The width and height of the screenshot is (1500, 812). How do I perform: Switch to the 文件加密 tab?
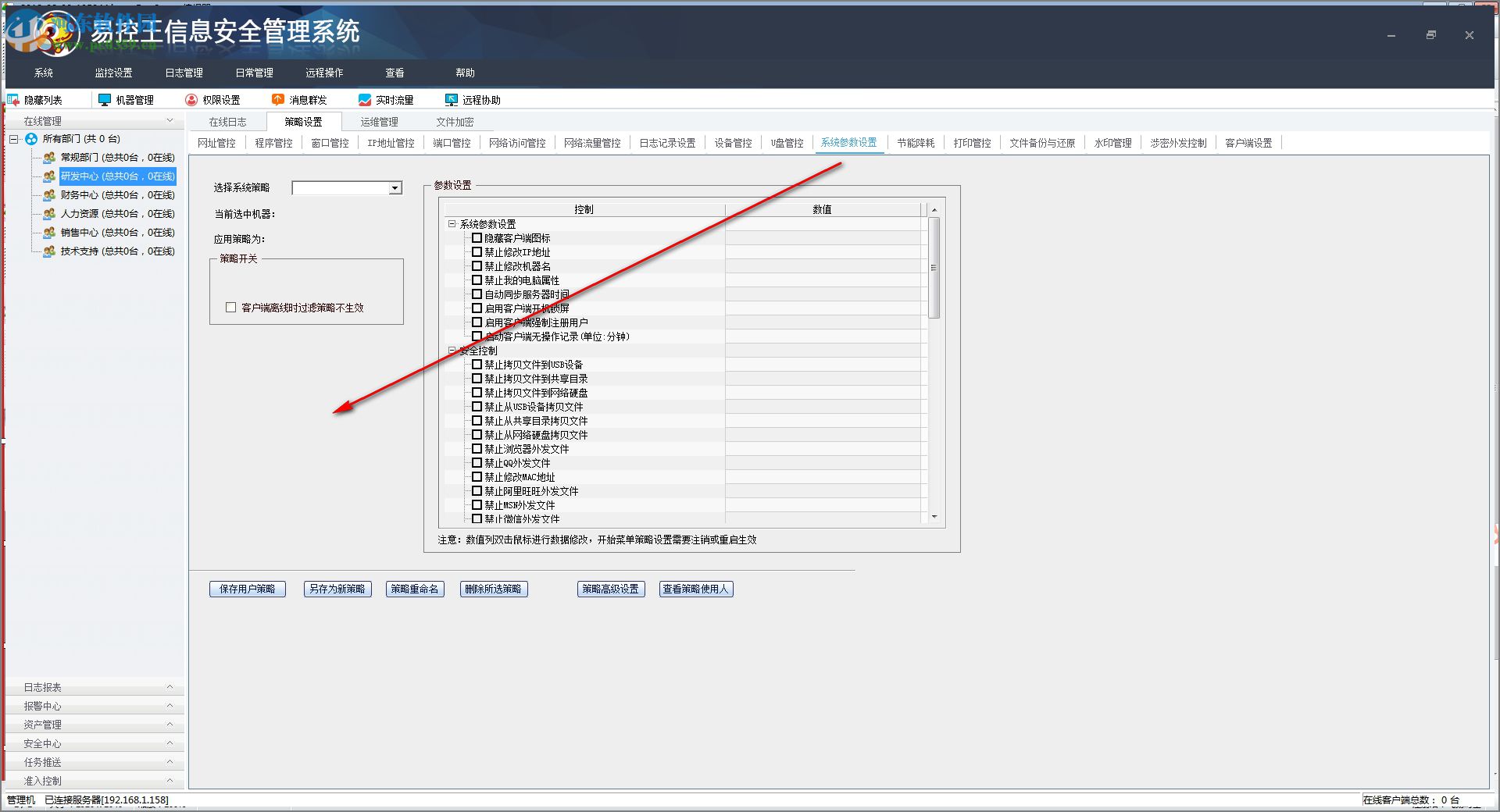coord(455,122)
